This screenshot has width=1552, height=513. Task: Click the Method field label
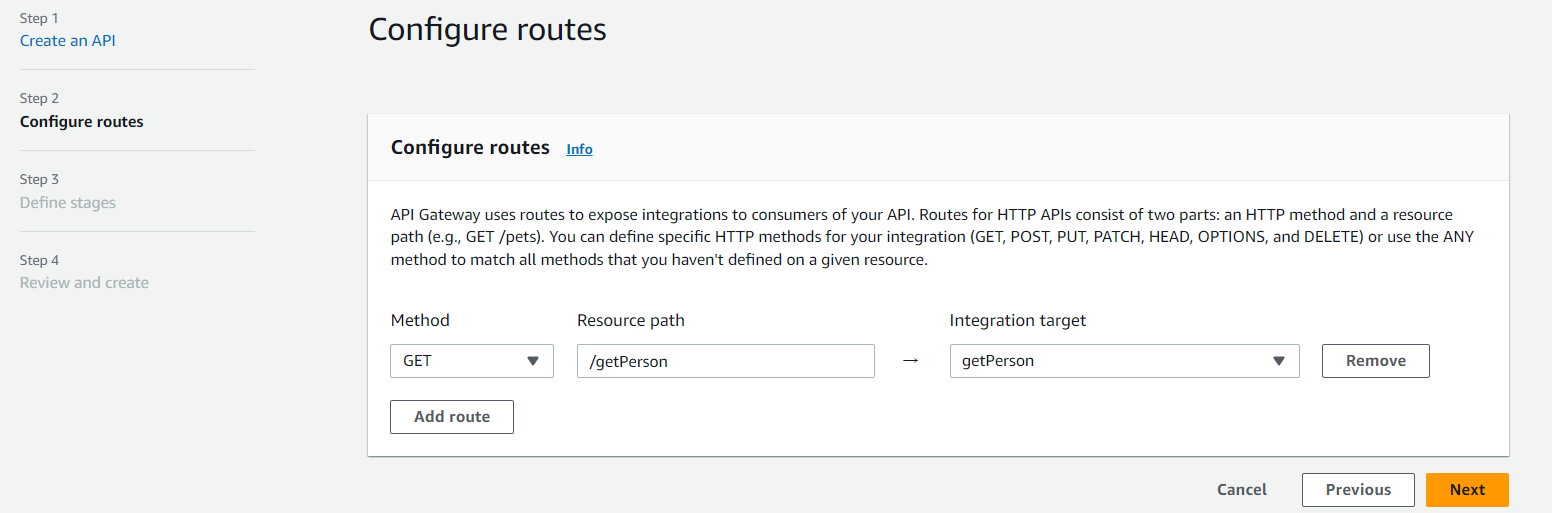(420, 321)
